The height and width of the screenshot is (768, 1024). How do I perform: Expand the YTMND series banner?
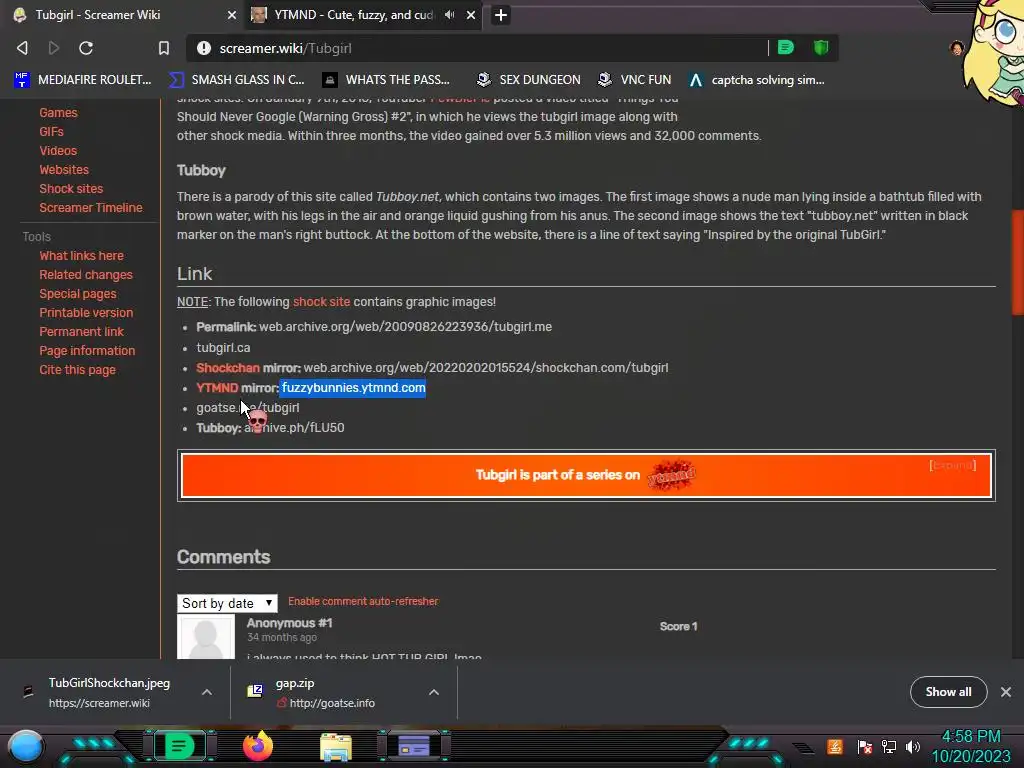(x=952, y=465)
